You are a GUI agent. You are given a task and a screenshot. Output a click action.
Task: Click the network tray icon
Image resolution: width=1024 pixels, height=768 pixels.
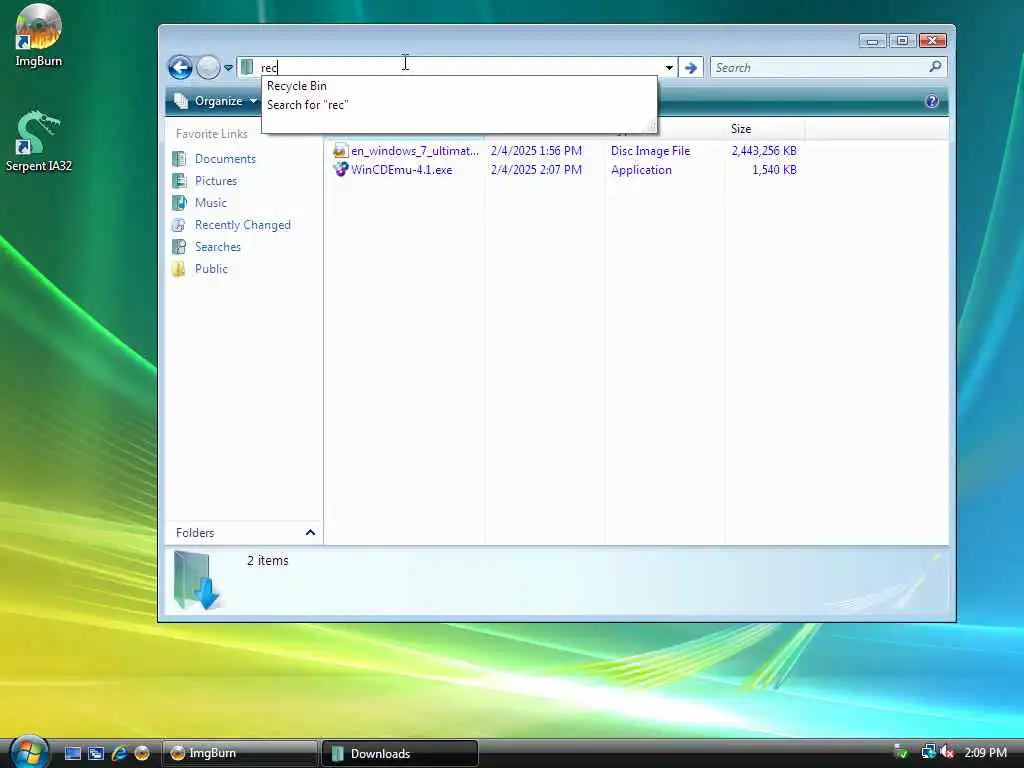(x=928, y=752)
